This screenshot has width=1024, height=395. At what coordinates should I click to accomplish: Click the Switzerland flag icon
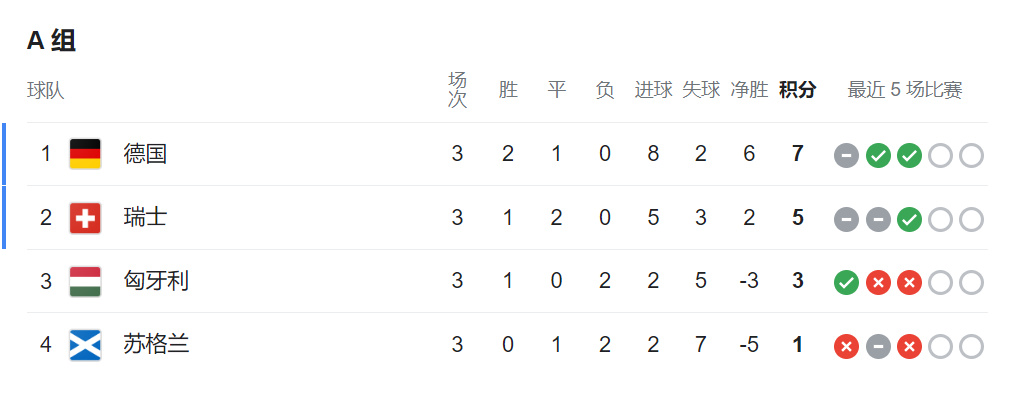[85, 217]
